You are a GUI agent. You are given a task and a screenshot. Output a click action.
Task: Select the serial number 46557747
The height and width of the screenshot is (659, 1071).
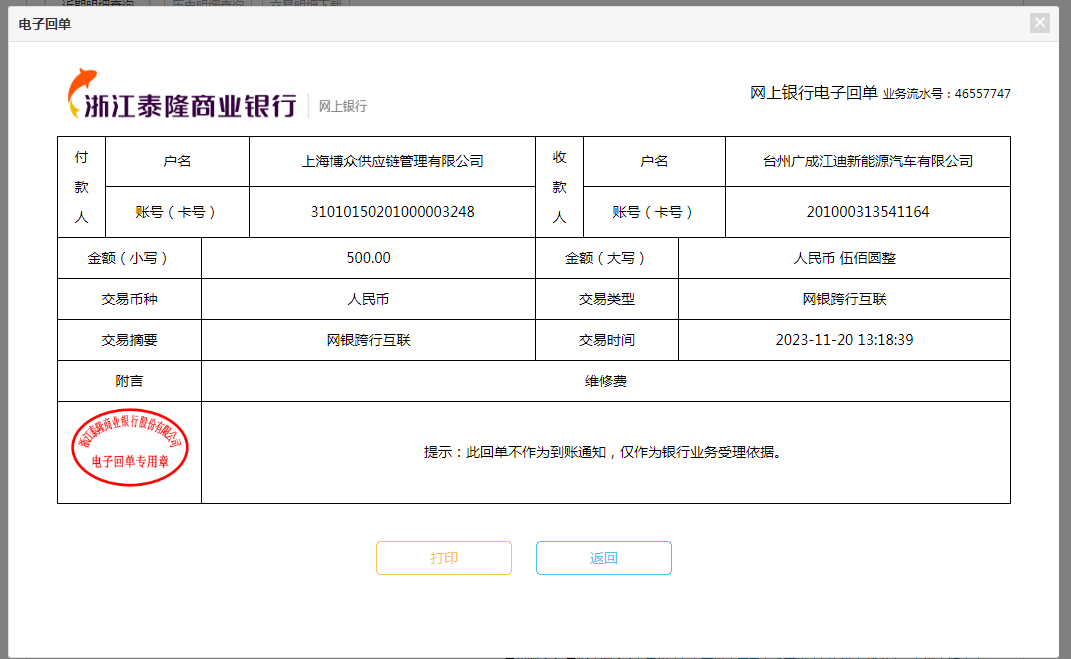point(982,94)
